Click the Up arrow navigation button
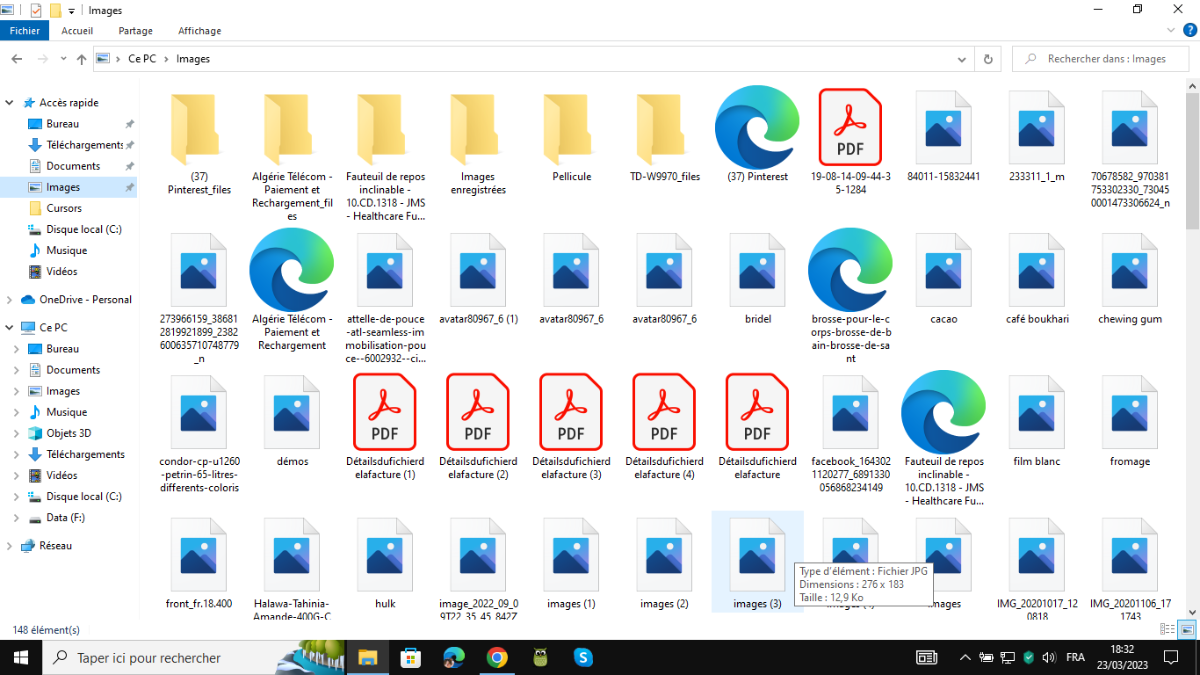The width and height of the screenshot is (1200, 675). click(x=81, y=59)
